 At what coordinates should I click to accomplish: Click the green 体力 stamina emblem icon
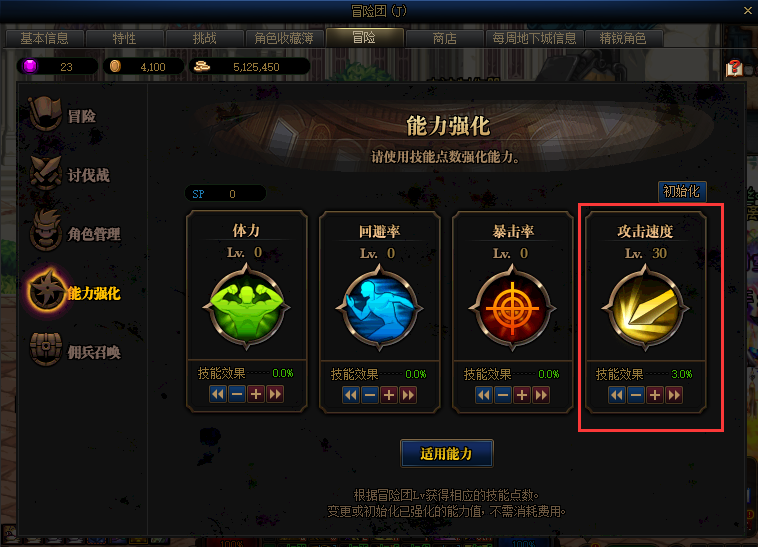click(247, 307)
